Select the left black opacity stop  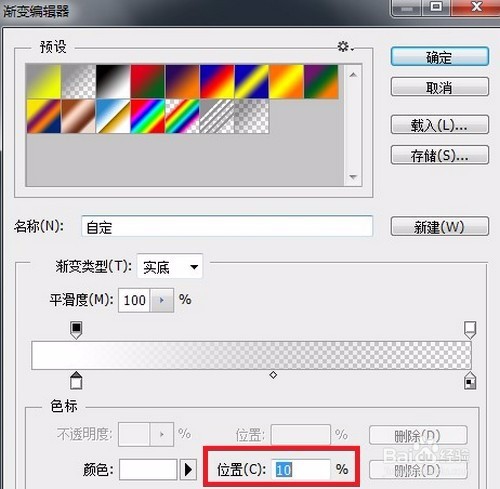(x=76, y=330)
